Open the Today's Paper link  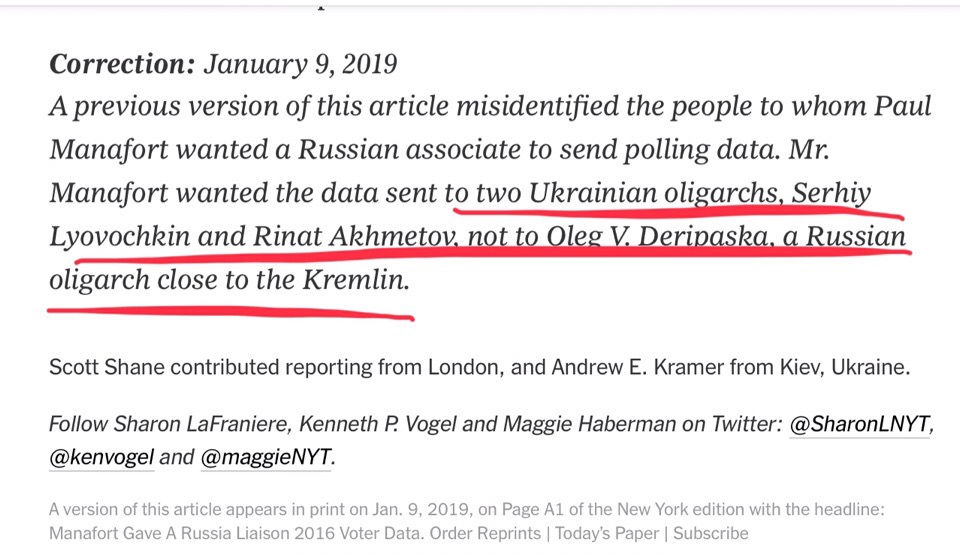tap(607, 533)
